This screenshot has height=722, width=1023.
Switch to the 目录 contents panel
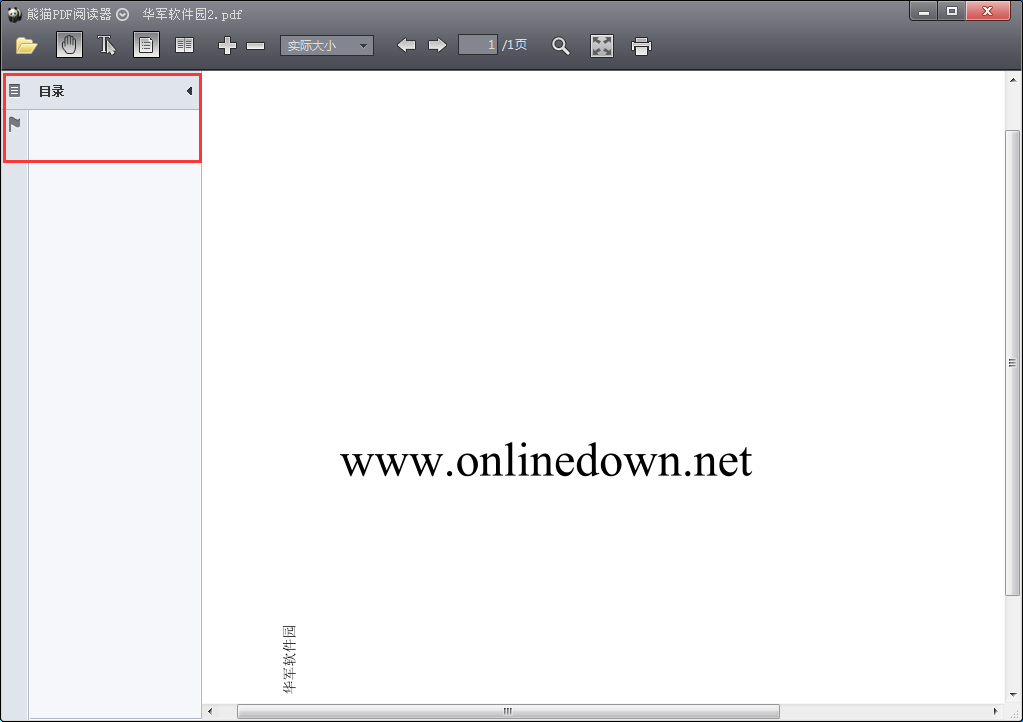[x=14, y=90]
